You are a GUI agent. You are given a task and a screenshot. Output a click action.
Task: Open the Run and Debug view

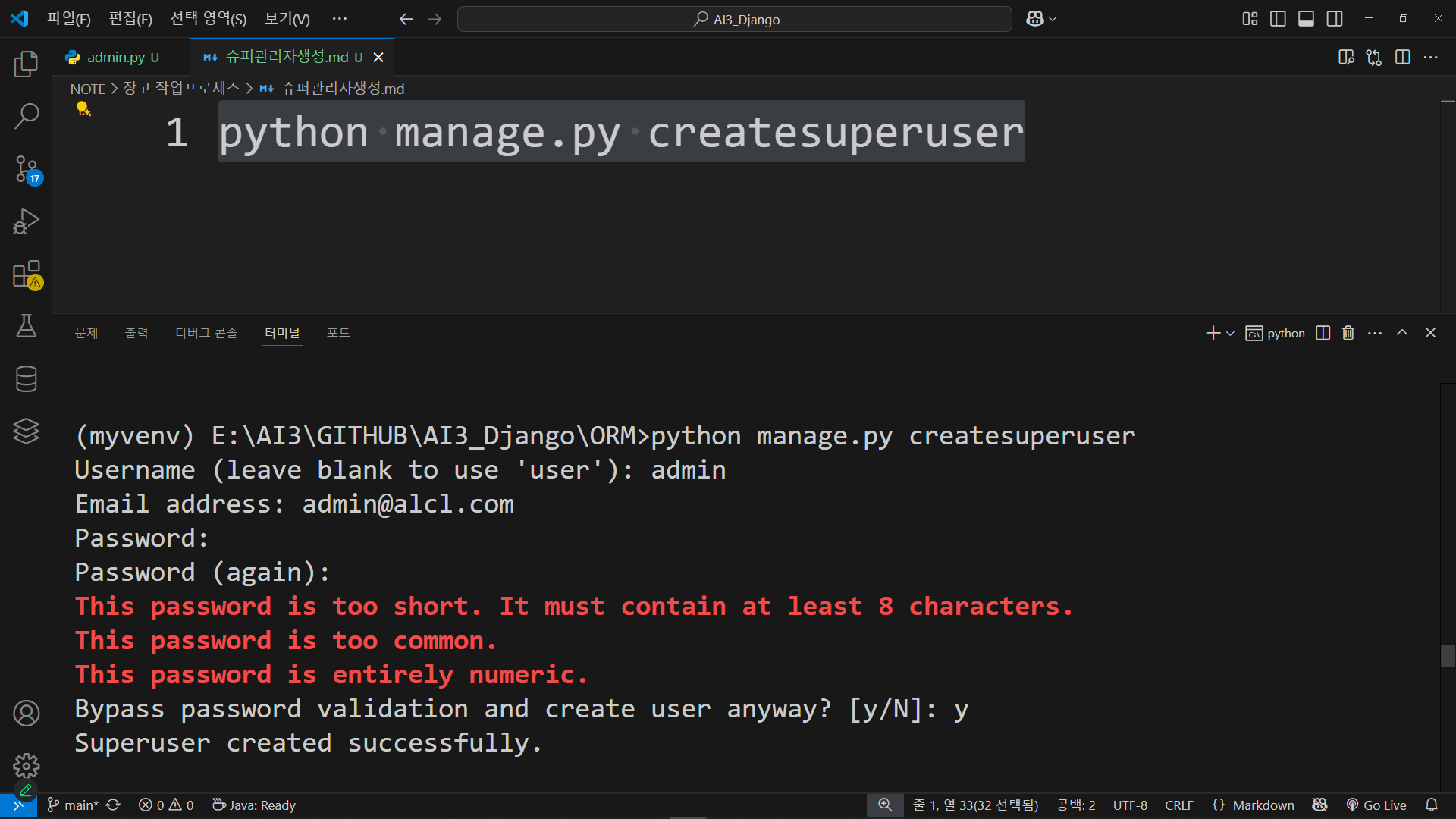(26, 221)
